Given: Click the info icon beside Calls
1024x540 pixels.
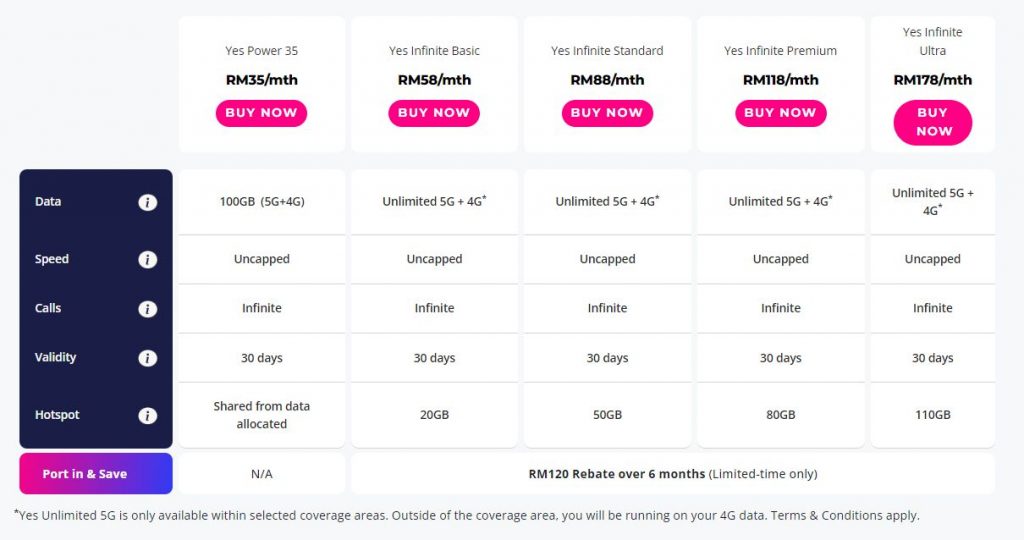Looking at the screenshot, I should click(147, 309).
